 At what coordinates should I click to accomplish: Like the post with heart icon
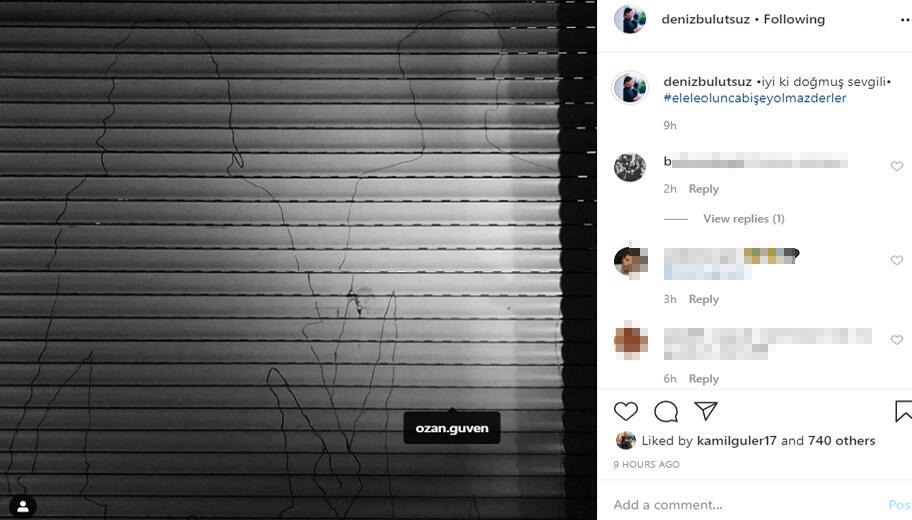click(x=626, y=411)
